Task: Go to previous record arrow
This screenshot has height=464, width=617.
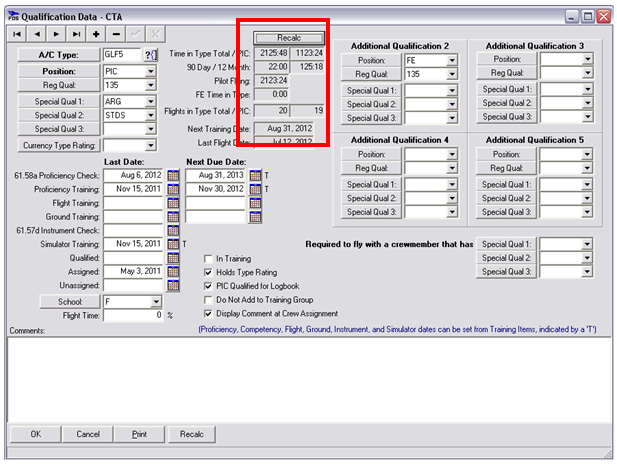Action: pyautogui.click(x=37, y=34)
